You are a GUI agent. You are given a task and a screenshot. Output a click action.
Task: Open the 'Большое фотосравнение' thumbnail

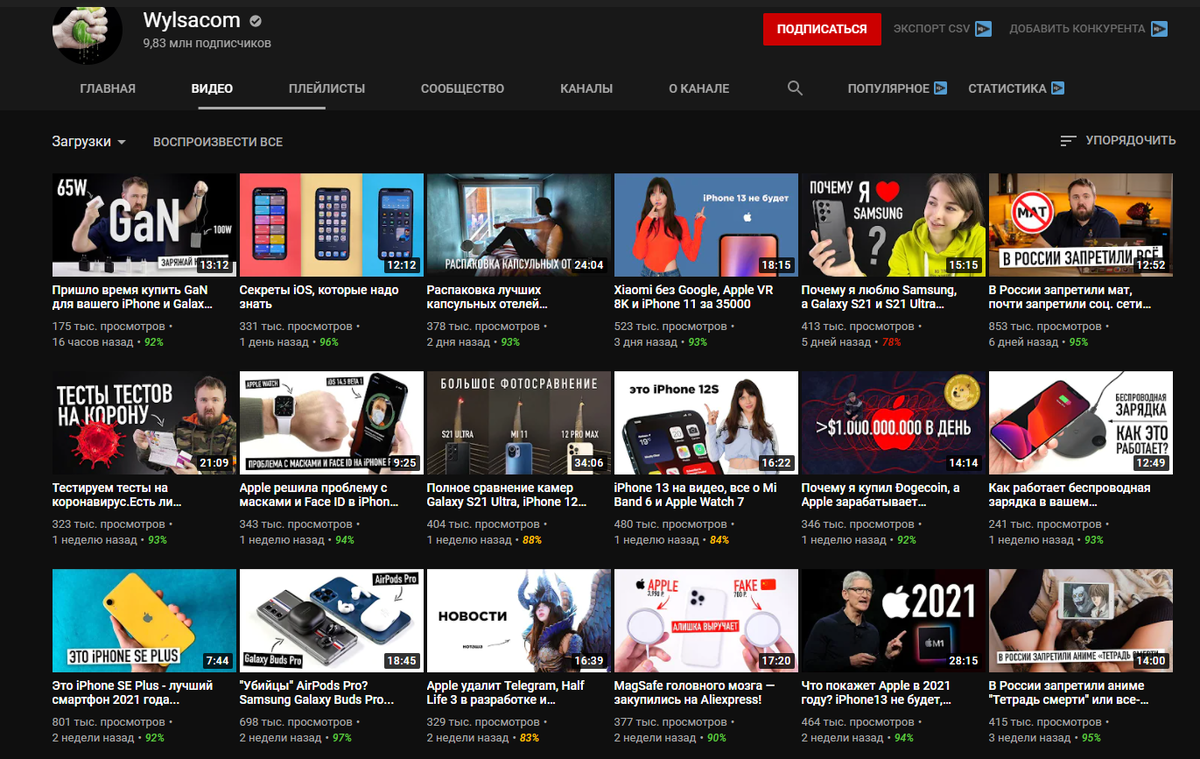pos(518,423)
